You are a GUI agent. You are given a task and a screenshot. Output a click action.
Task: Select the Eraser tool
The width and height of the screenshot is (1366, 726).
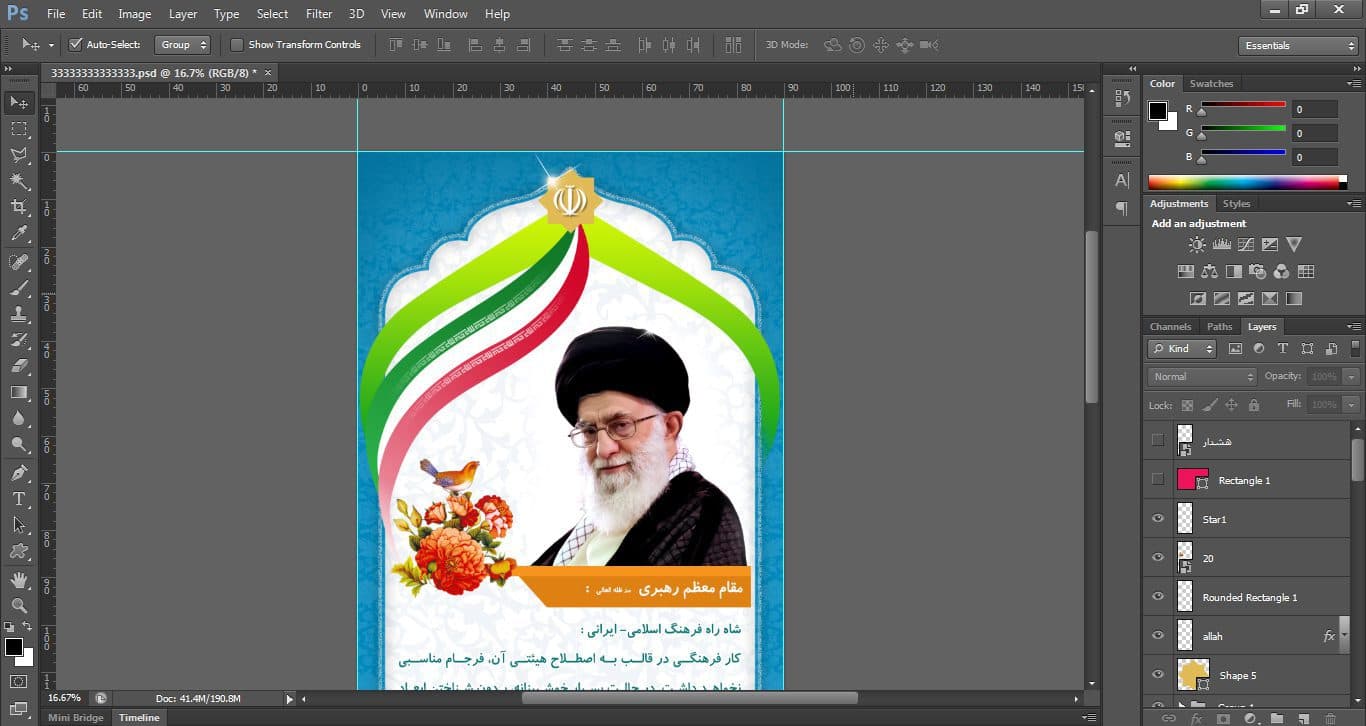[x=19, y=366]
